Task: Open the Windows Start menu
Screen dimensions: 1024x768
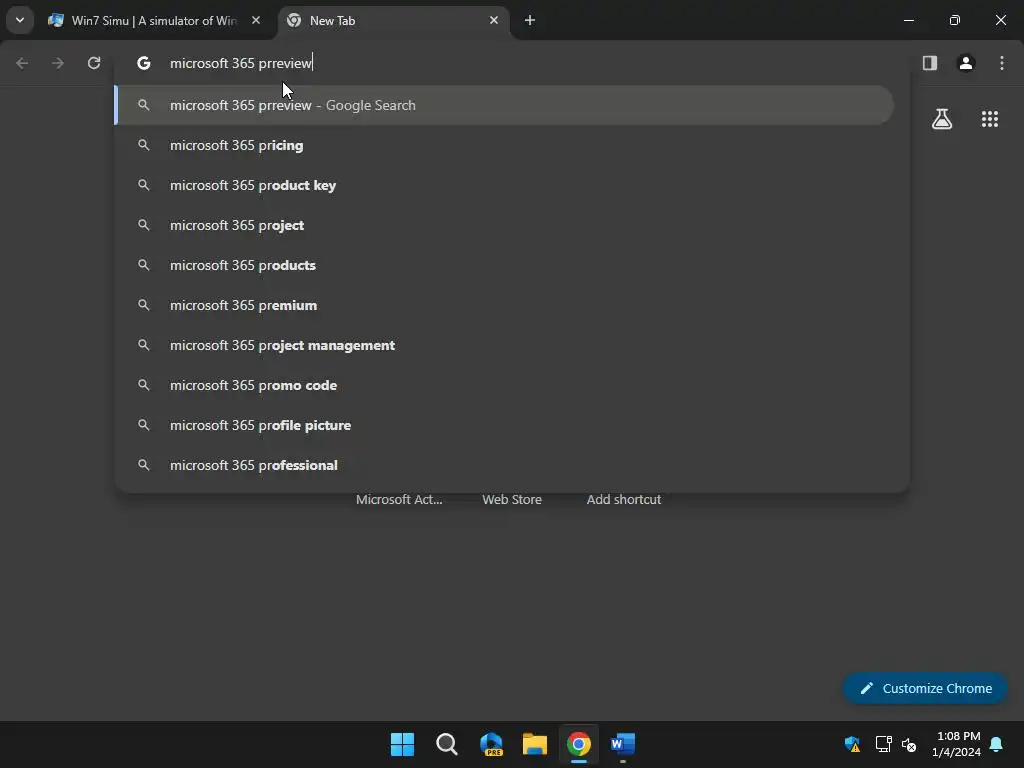Action: [402, 744]
